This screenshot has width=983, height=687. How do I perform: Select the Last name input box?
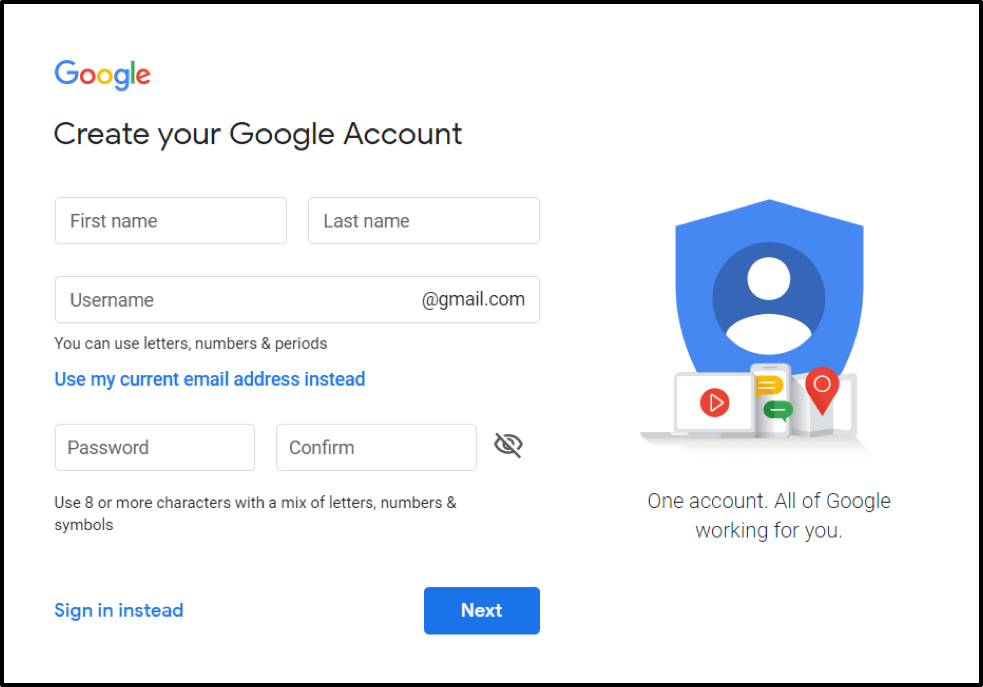tap(423, 221)
